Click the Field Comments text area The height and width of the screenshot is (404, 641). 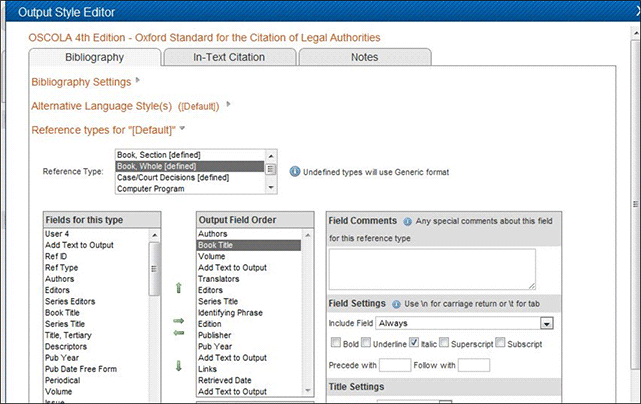pos(431,269)
